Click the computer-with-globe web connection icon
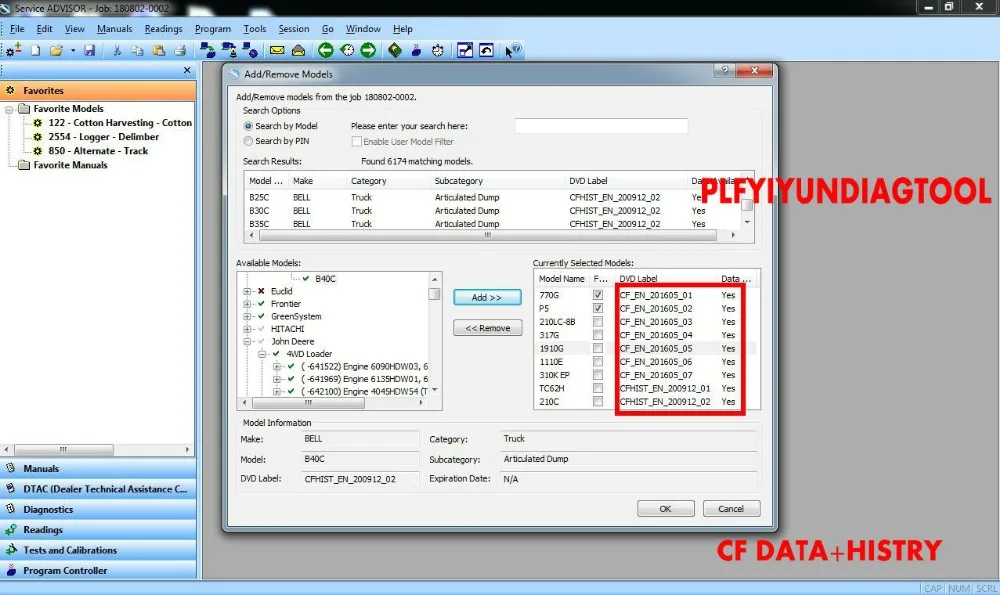This screenshot has height=595, width=1000. (x=250, y=50)
